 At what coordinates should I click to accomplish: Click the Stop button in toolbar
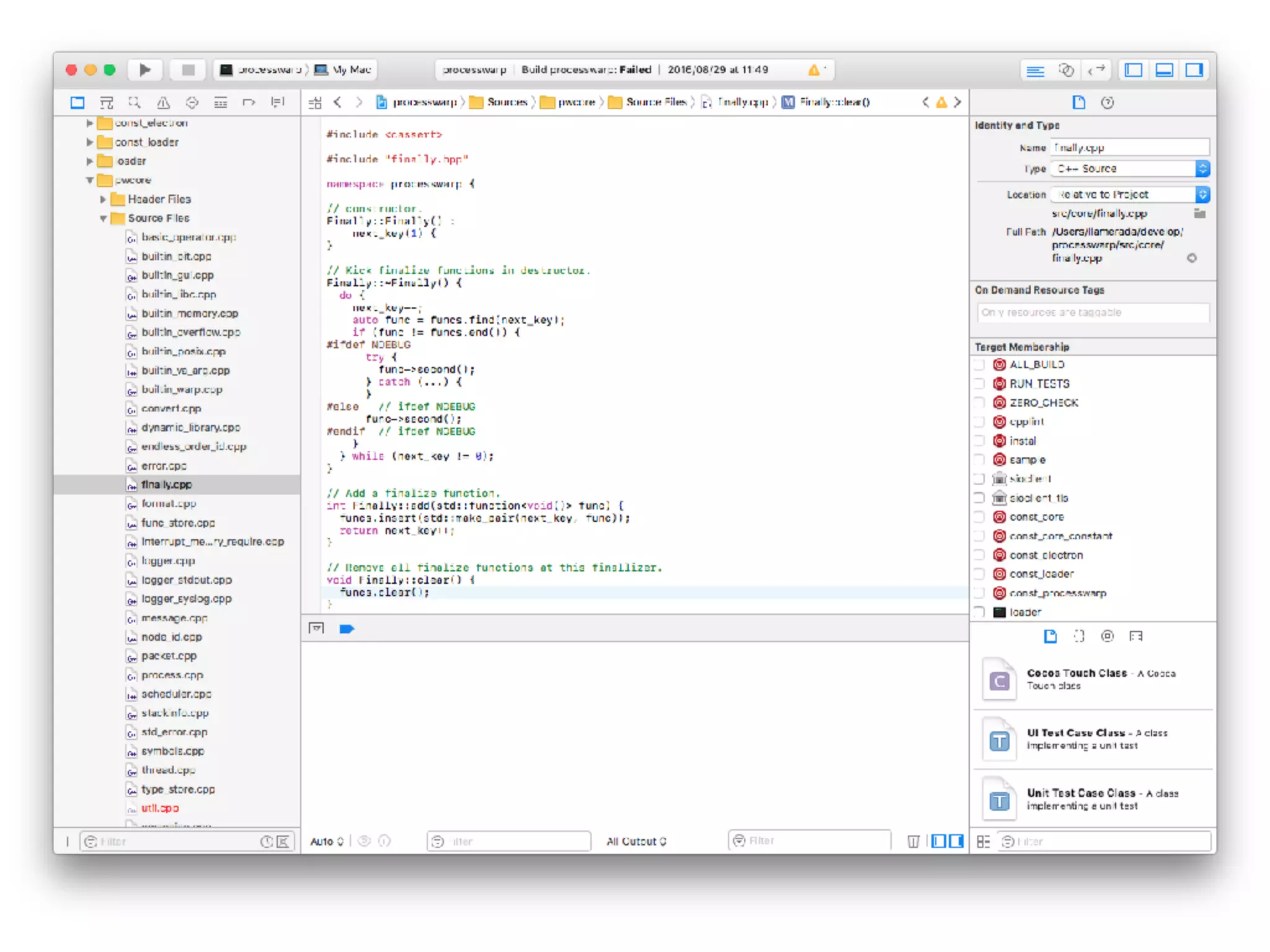click(x=188, y=69)
